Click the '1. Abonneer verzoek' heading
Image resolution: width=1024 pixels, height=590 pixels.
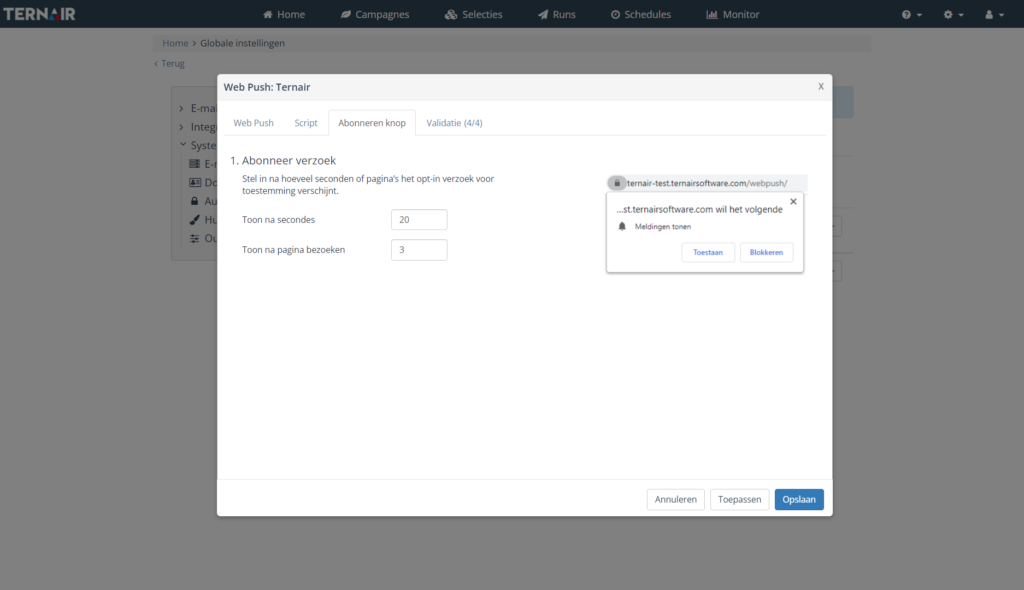coord(283,160)
